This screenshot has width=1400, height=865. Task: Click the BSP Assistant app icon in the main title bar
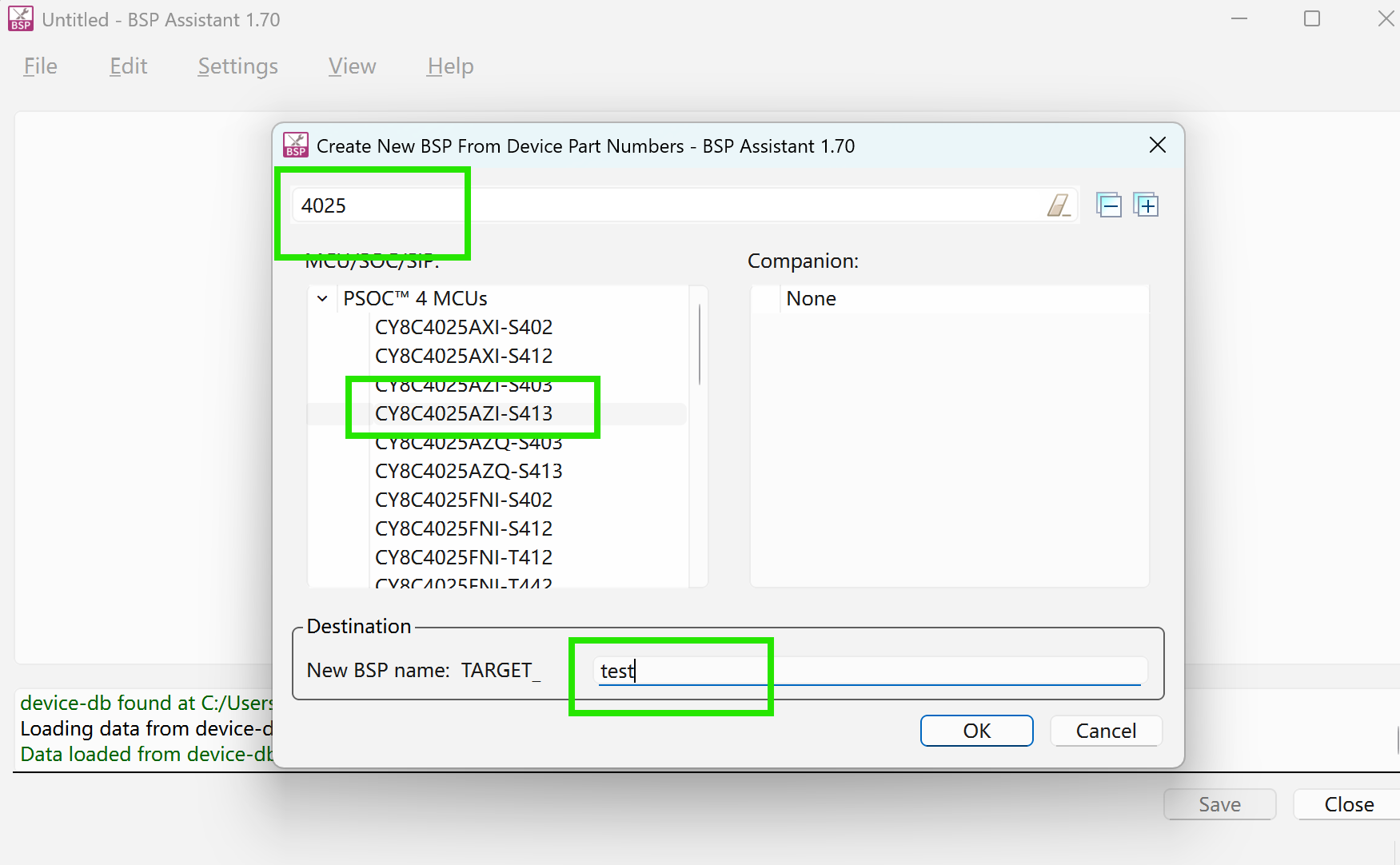[x=21, y=19]
